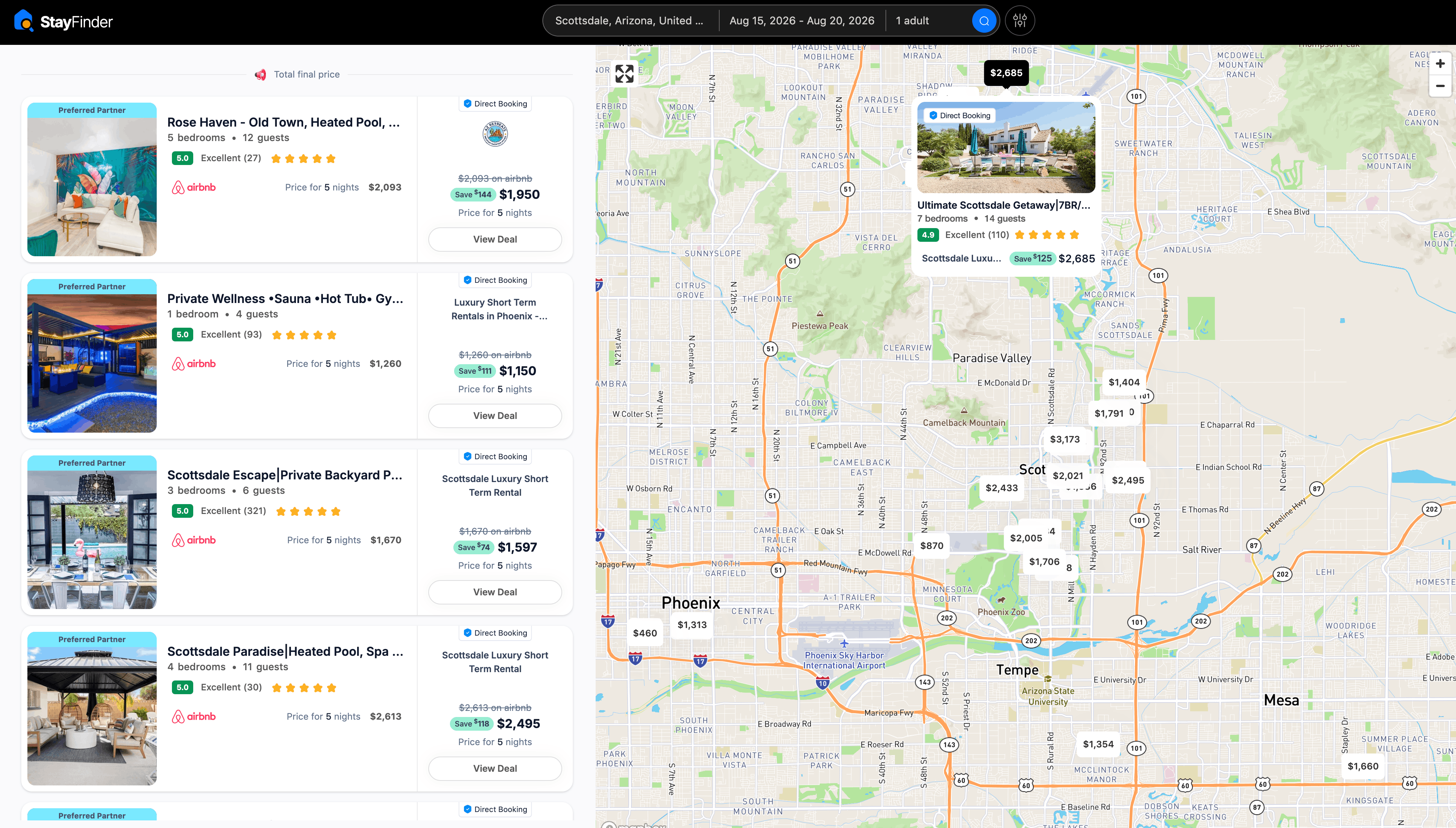Open Rose Haven - Old Town listing title
The image size is (1456, 828).
[x=283, y=122]
